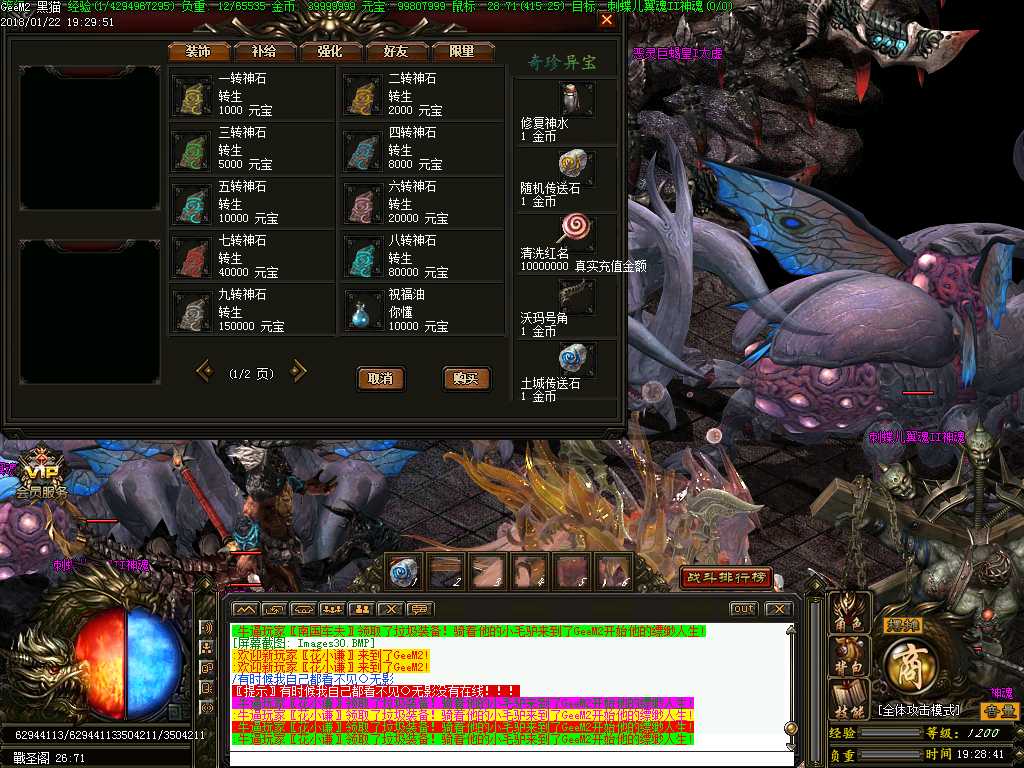Switch to the 装饰 tab
The image size is (1024, 768).
click(199, 51)
